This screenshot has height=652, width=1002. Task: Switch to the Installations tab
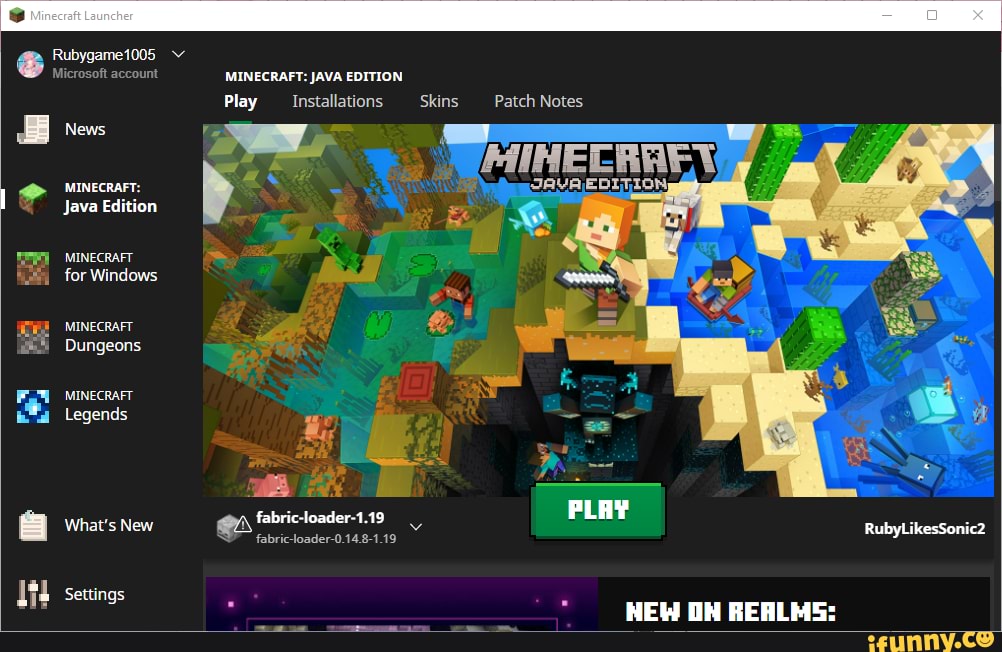(337, 101)
